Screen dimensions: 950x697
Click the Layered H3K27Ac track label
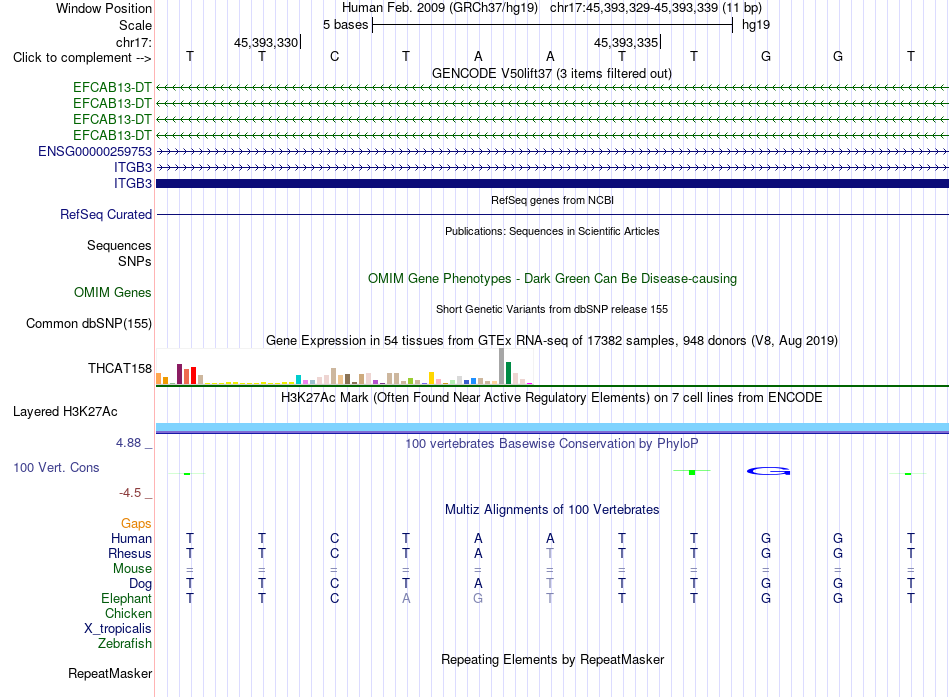[x=65, y=412]
